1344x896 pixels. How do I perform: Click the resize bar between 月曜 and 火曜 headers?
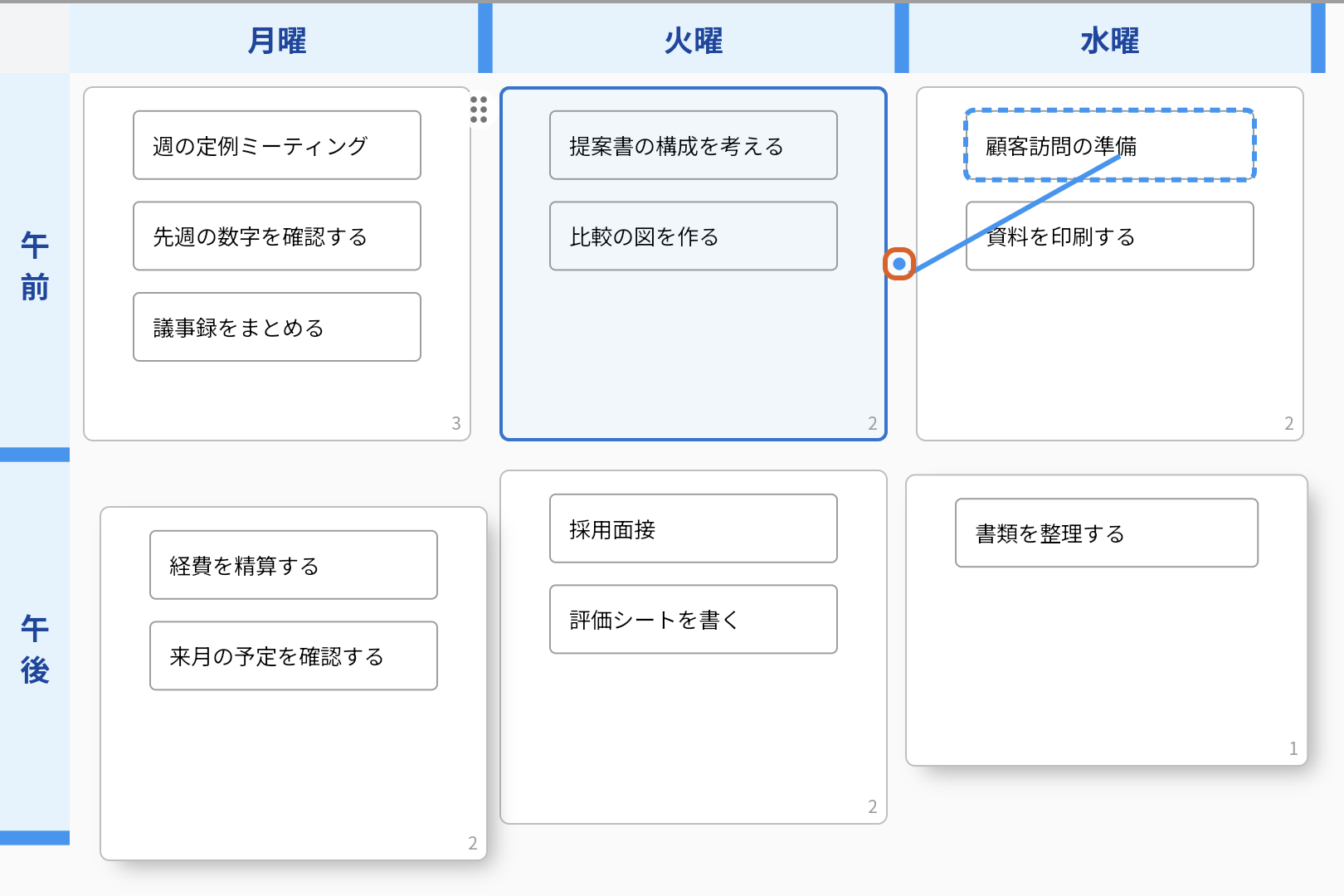[485, 38]
